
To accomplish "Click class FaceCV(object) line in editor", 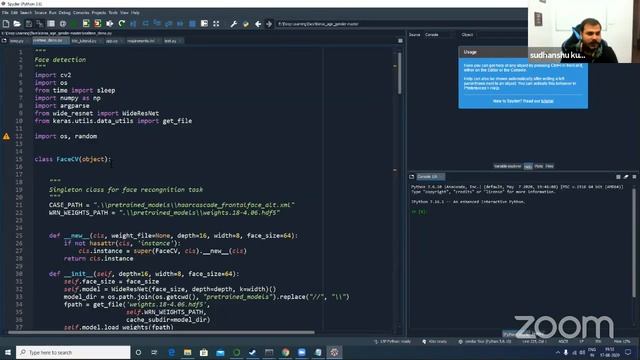I will pyautogui.click(x=73, y=160).
